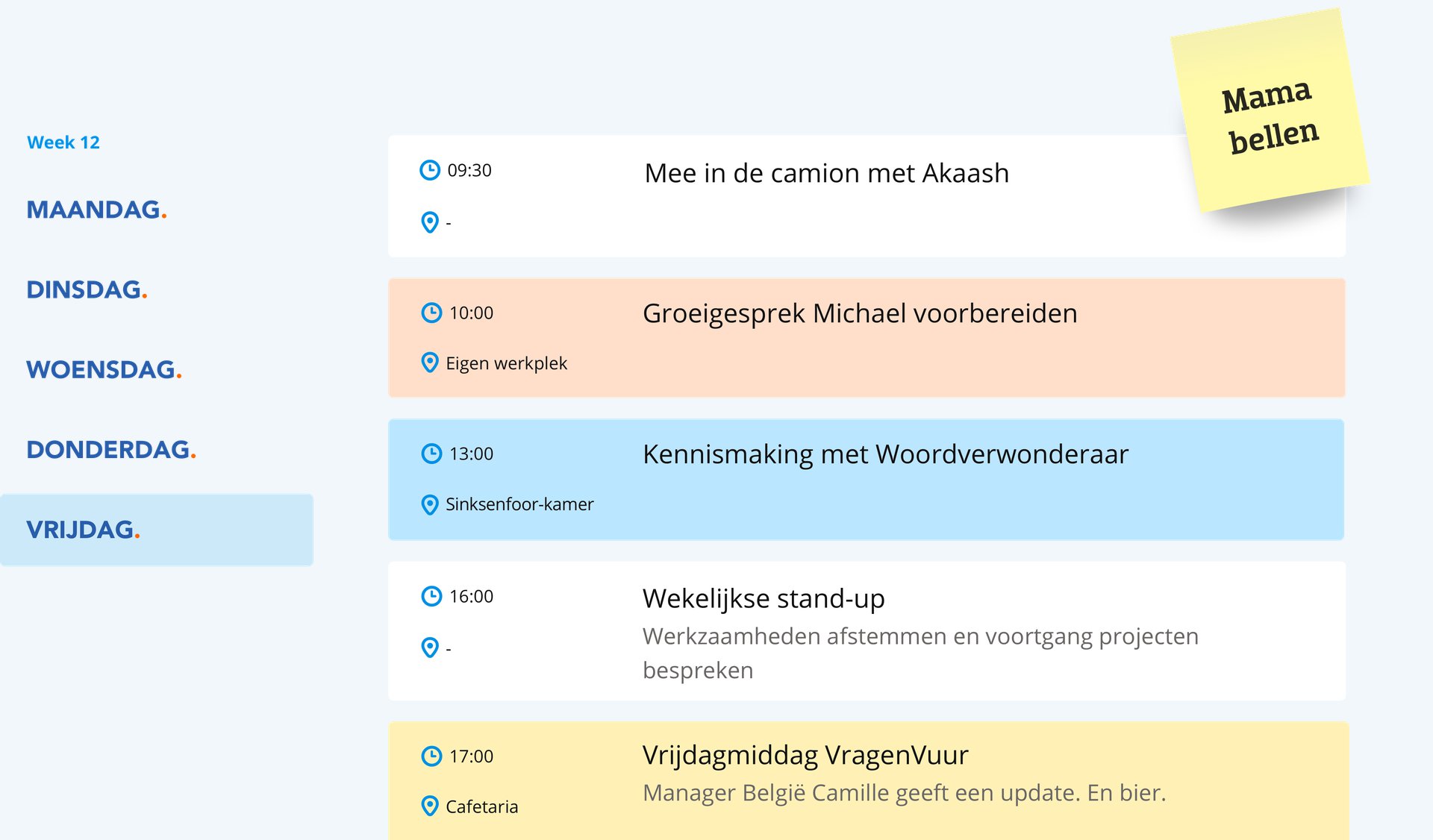Click the clock icon beside 17:00
This screenshot has width=1433, height=840.
[x=431, y=756]
